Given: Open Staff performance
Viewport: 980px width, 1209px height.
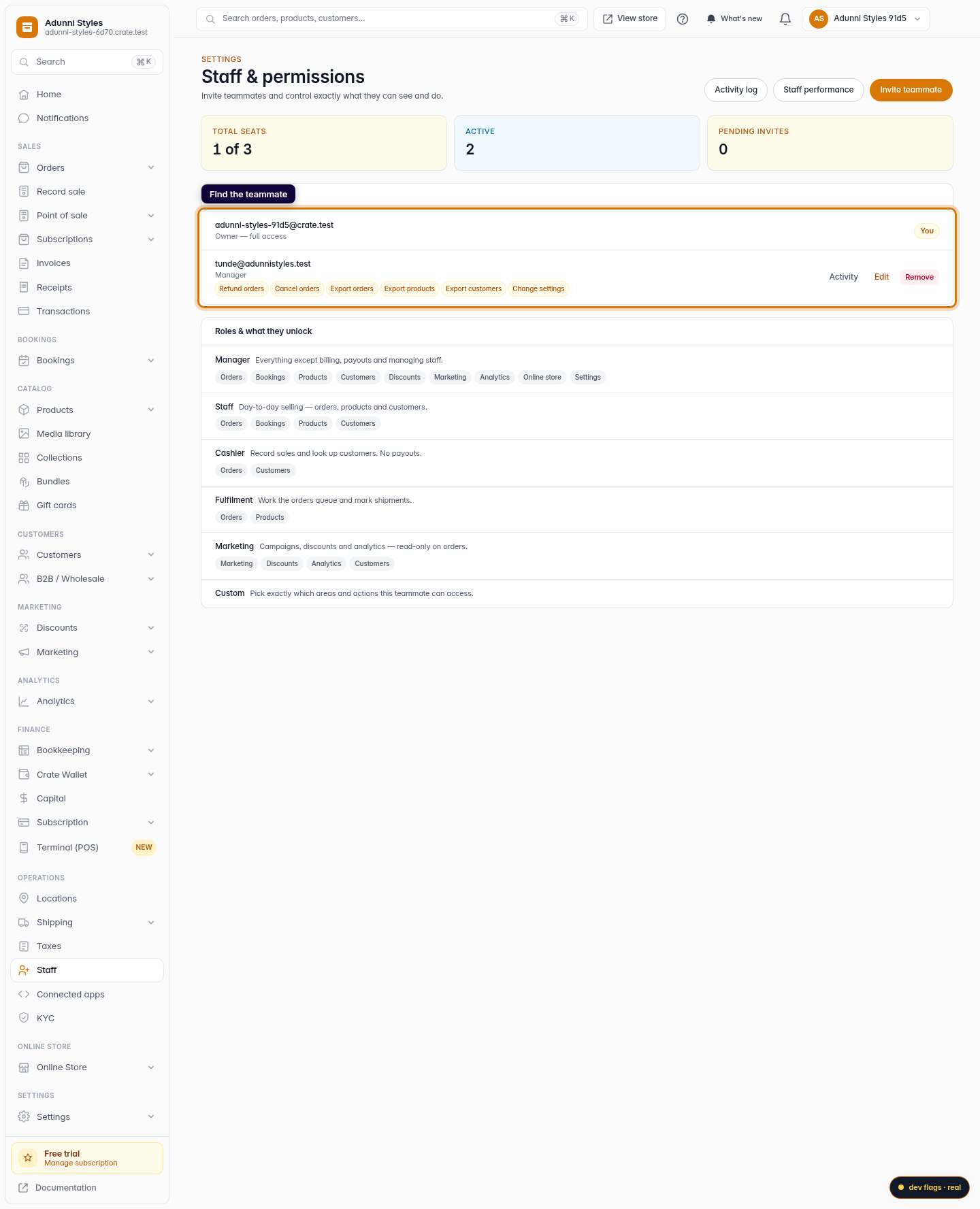Looking at the screenshot, I should click(x=818, y=90).
